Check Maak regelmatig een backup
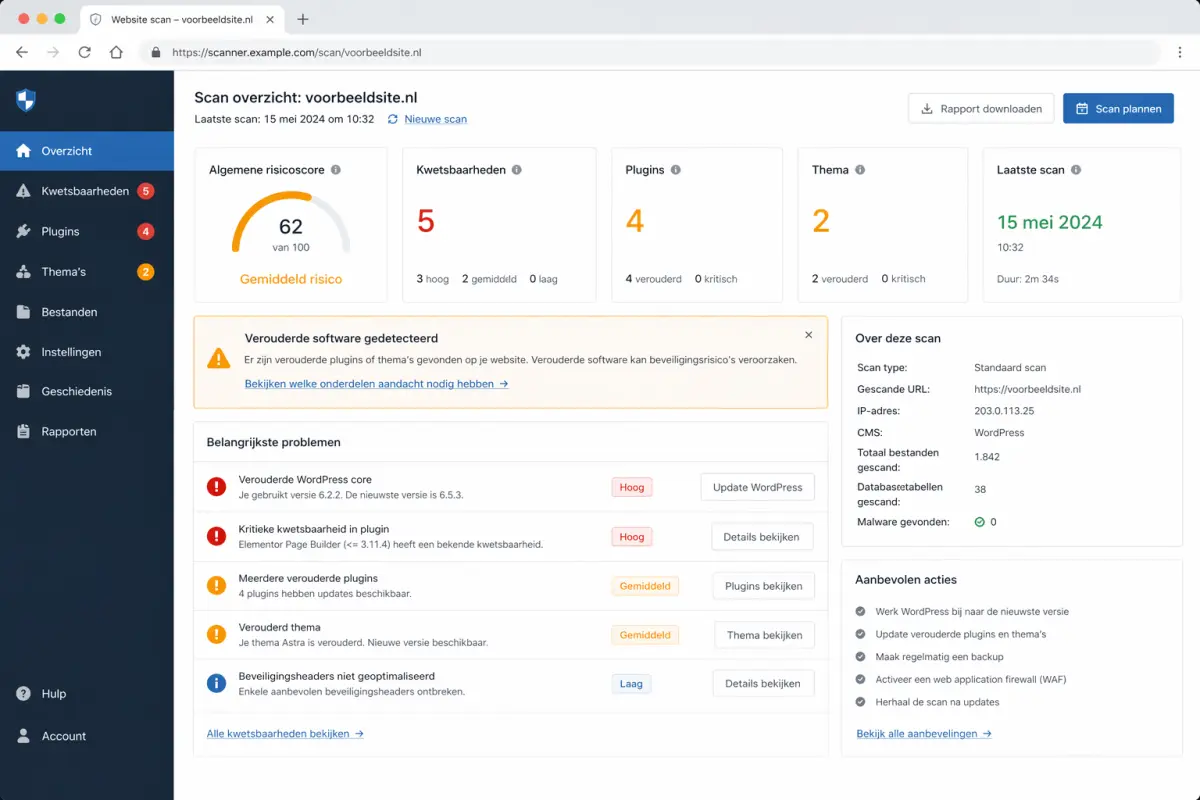Image resolution: width=1200 pixels, height=800 pixels. coord(861,657)
